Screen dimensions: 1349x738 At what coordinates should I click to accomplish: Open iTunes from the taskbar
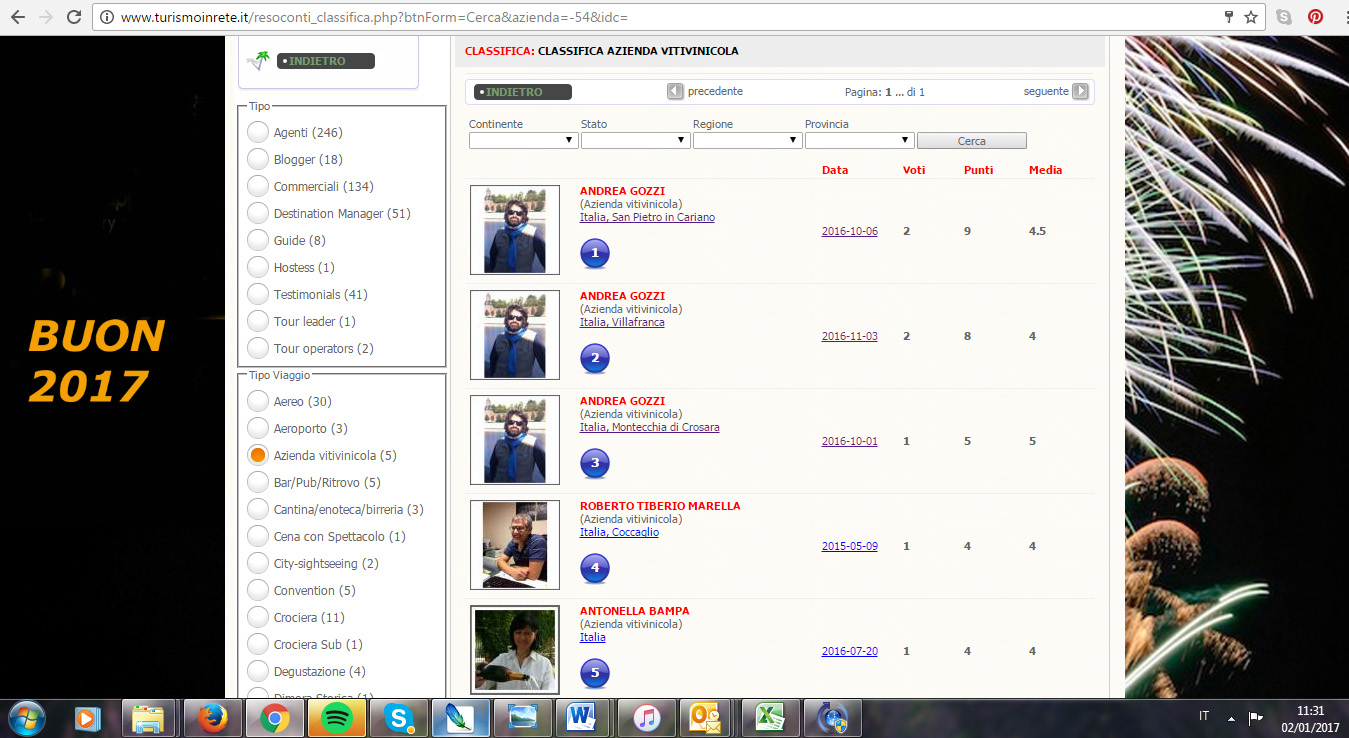[x=646, y=718]
